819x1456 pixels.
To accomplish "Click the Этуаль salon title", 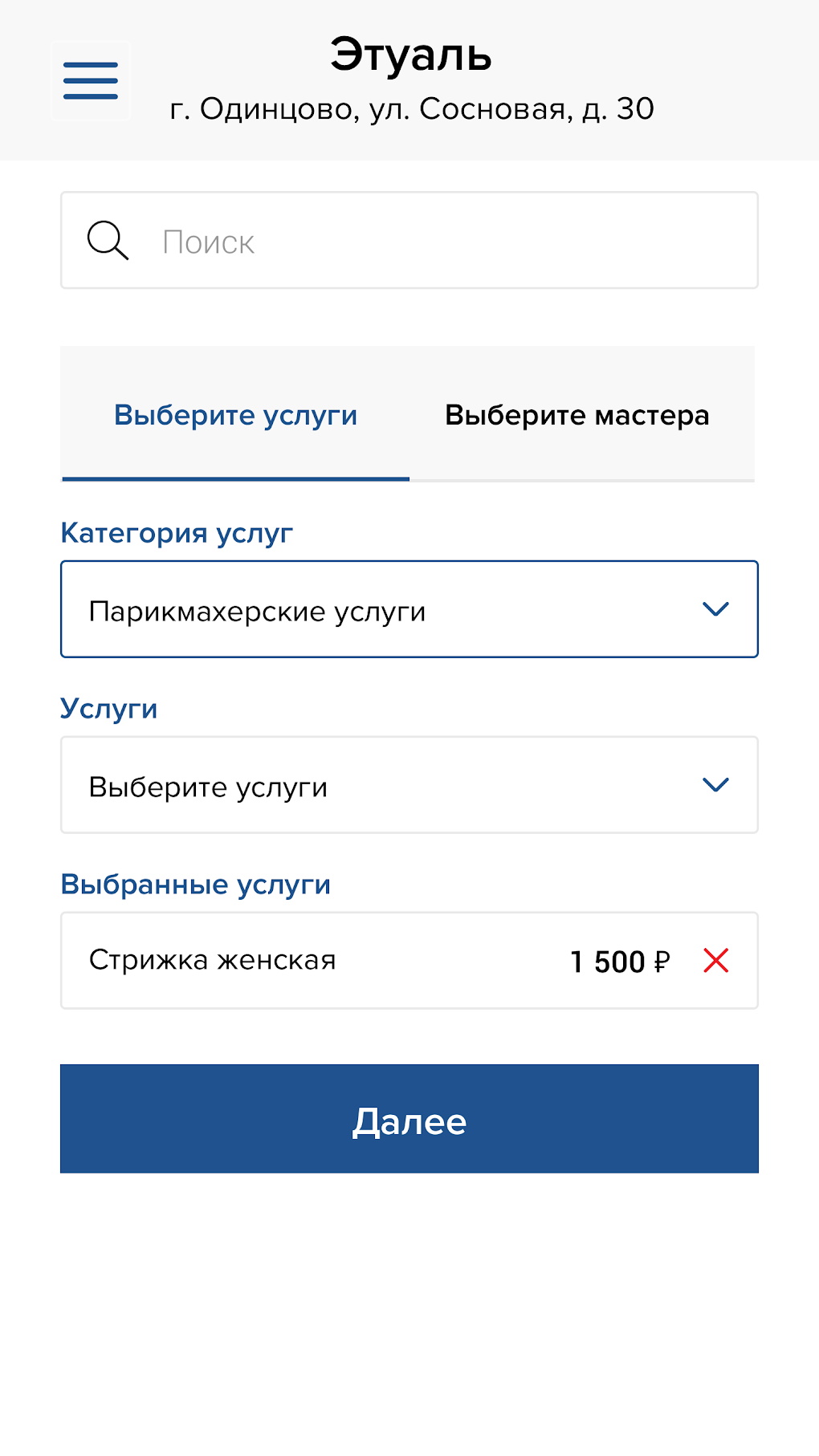I will tap(410, 55).
